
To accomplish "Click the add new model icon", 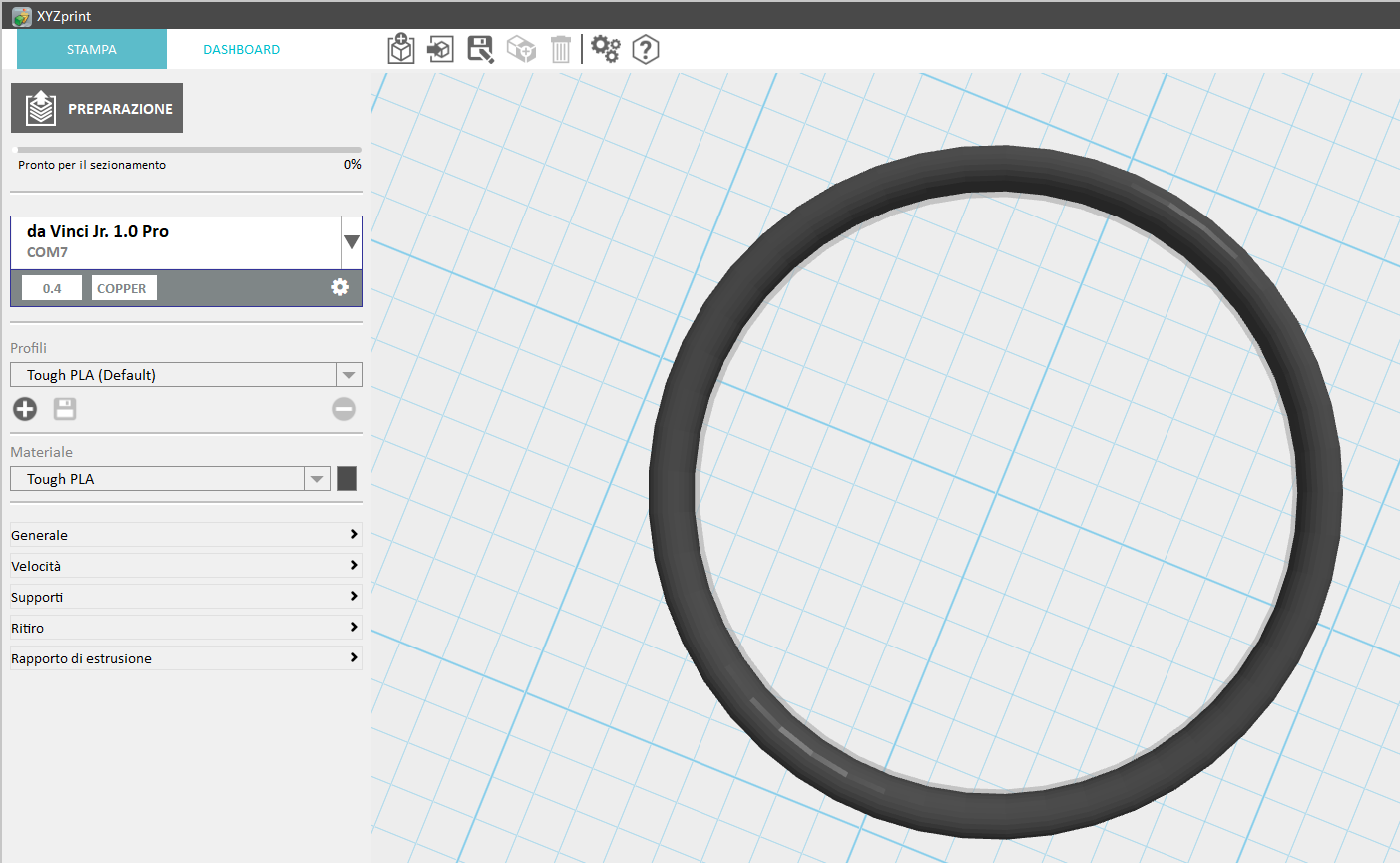I will click(401, 49).
